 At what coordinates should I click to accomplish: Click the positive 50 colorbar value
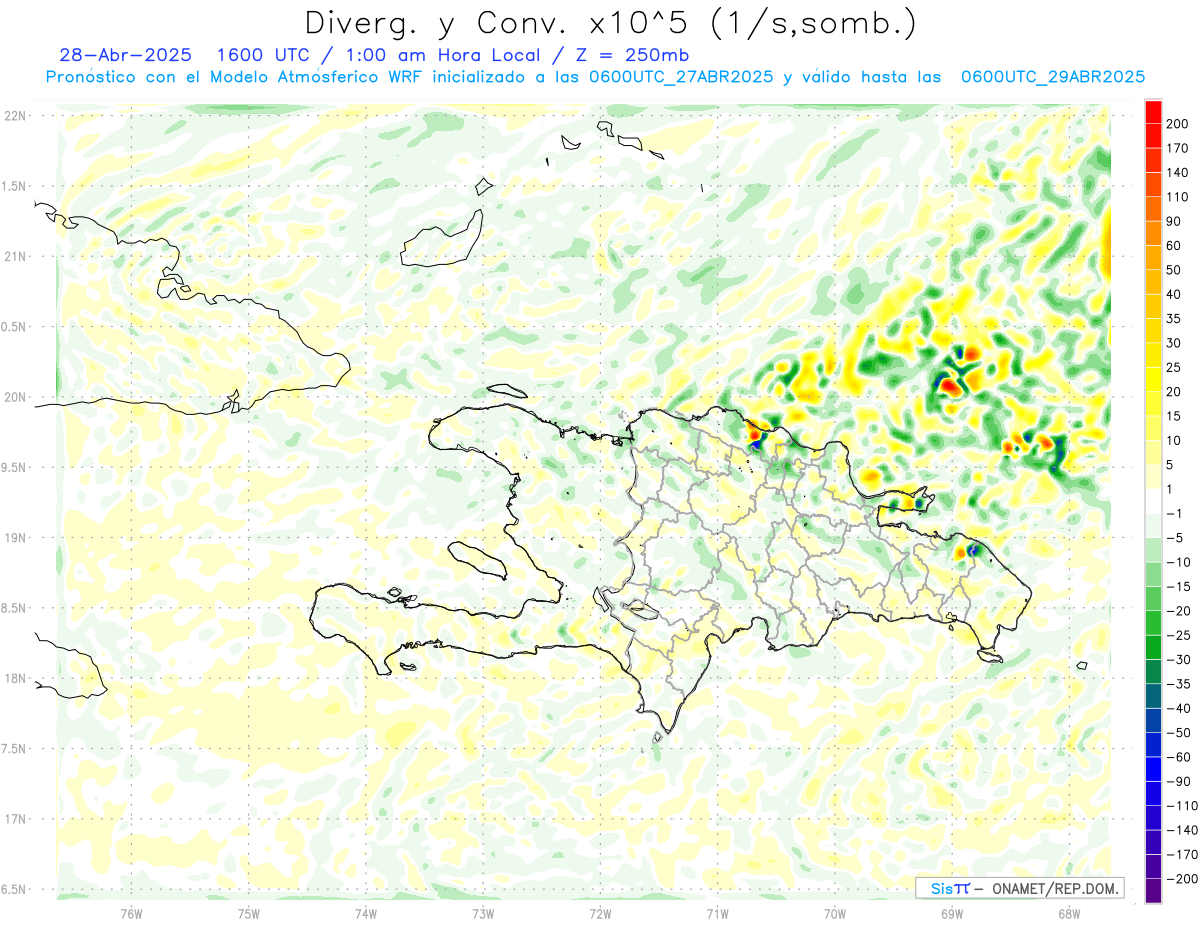pyautogui.click(x=1174, y=270)
